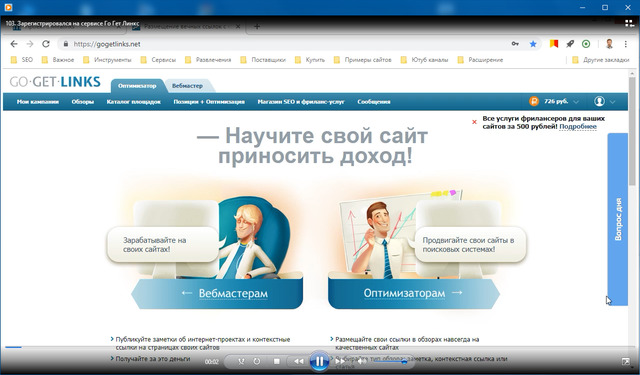Toggle repeat mode in the media player
This screenshot has height=375, width=640.
click(x=257, y=361)
